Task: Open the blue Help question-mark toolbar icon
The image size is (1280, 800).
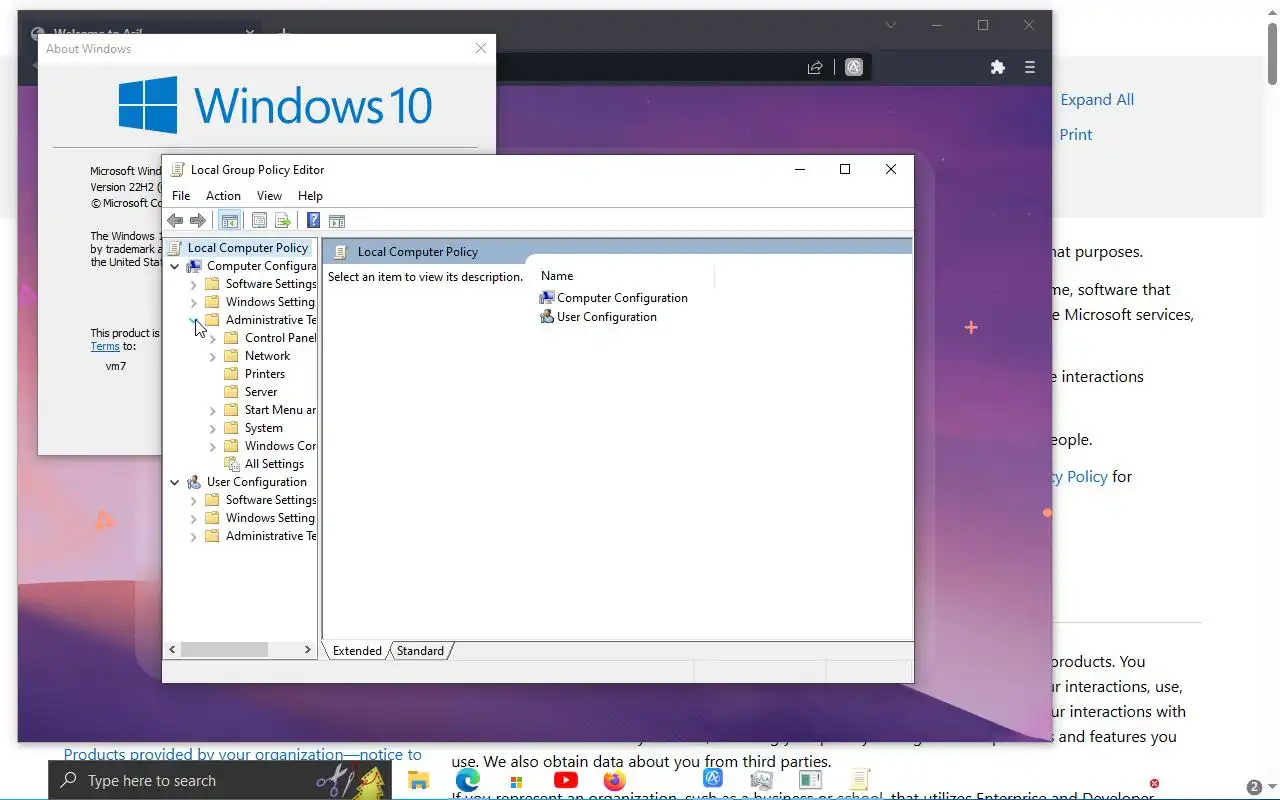Action: coord(313,221)
